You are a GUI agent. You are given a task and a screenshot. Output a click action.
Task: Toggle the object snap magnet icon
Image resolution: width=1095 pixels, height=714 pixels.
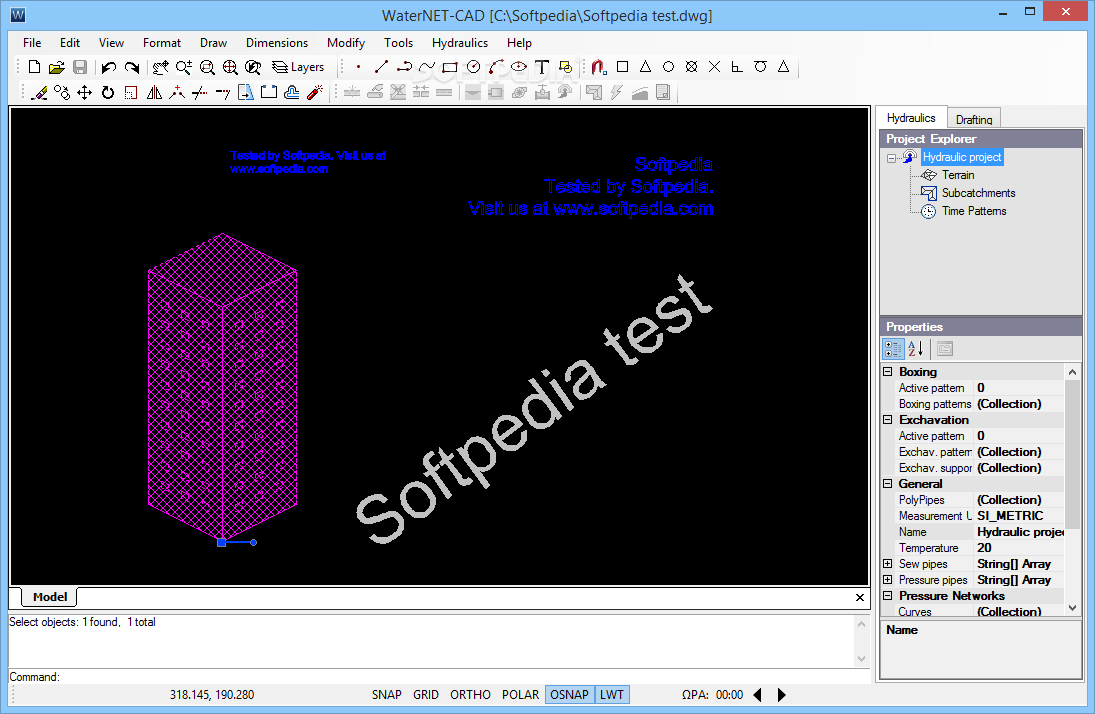click(x=598, y=67)
